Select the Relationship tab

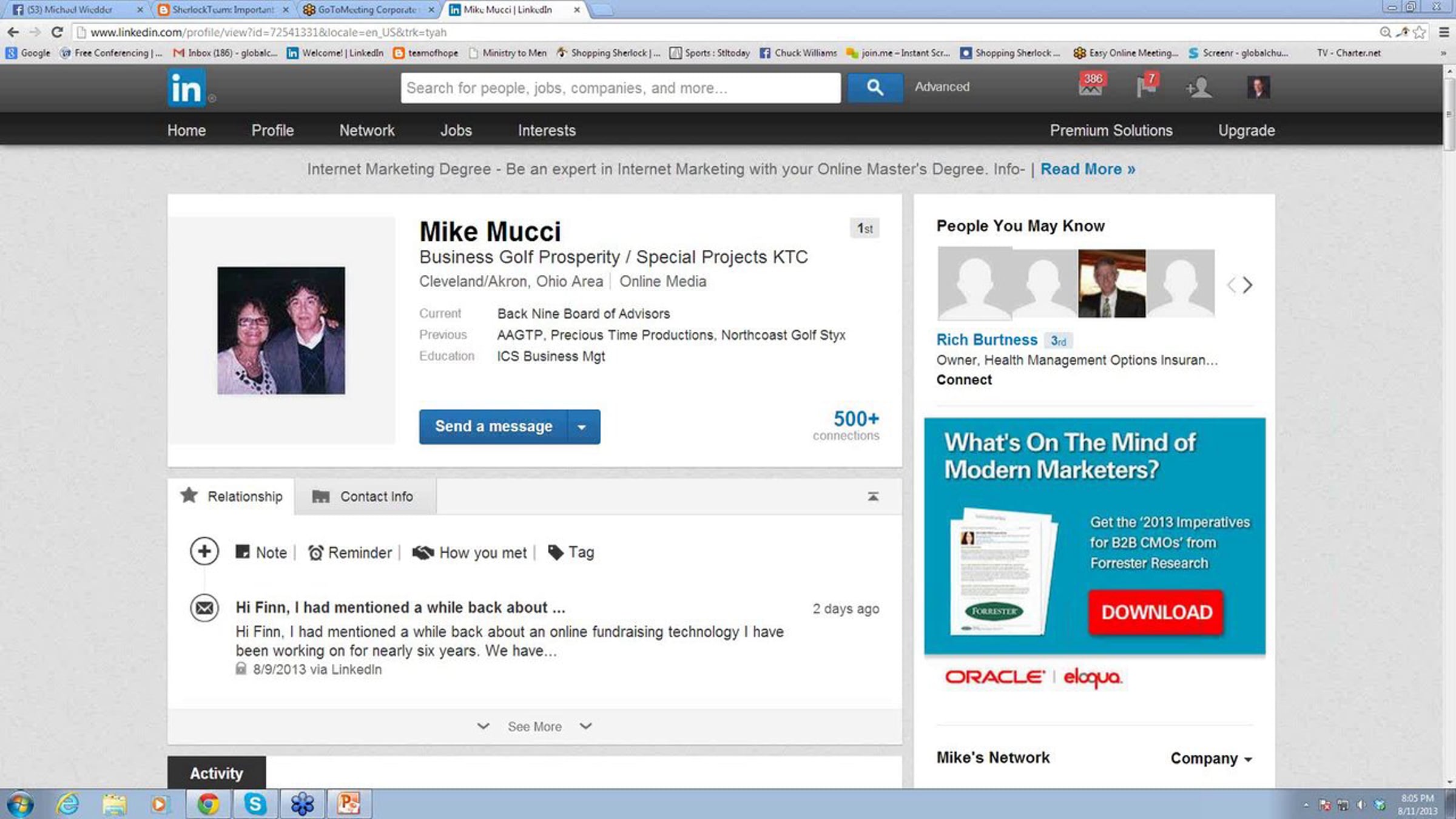[231, 496]
